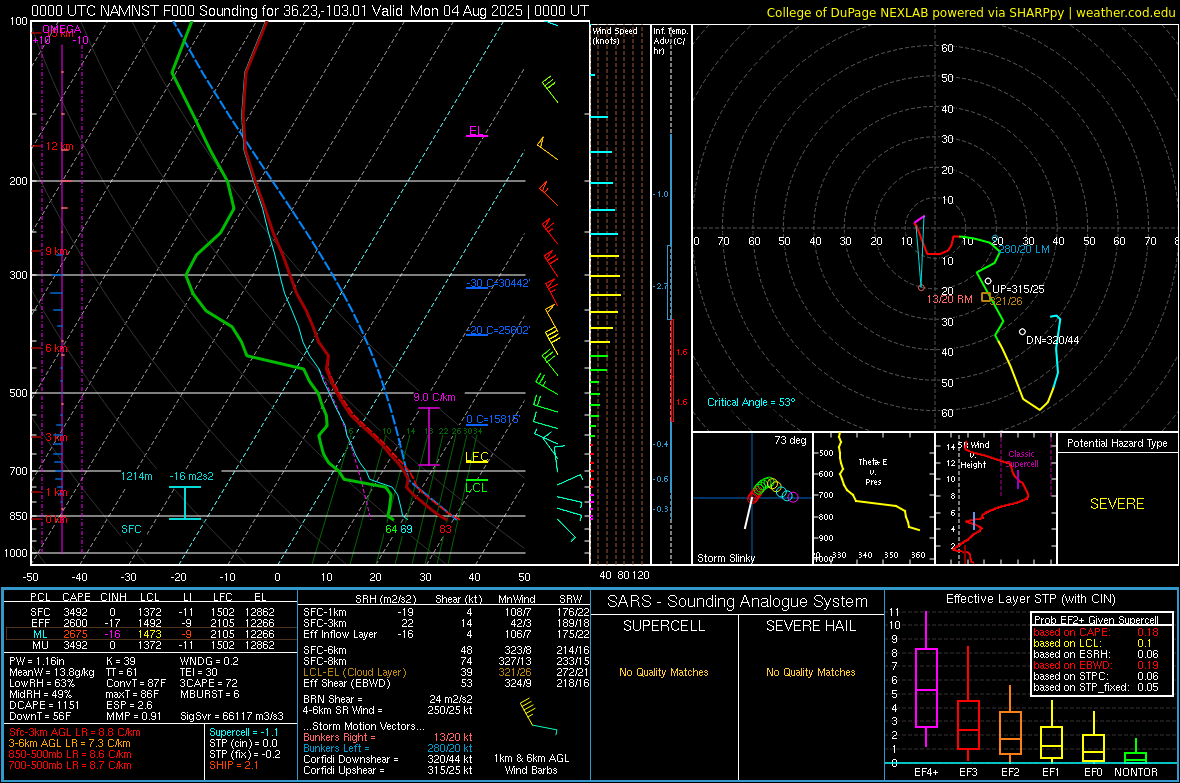Click the 280/20 LM hodograph label
1180x783 pixels.
pyautogui.click(x=1023, y=249)
